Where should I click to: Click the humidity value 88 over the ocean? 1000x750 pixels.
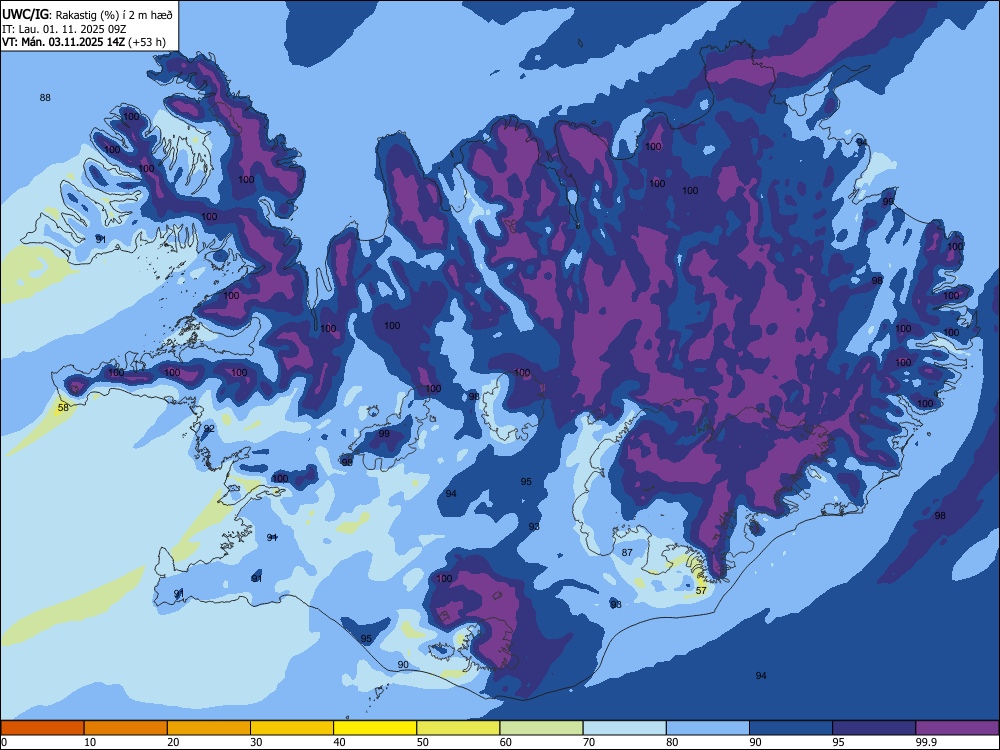click(45, 98)
